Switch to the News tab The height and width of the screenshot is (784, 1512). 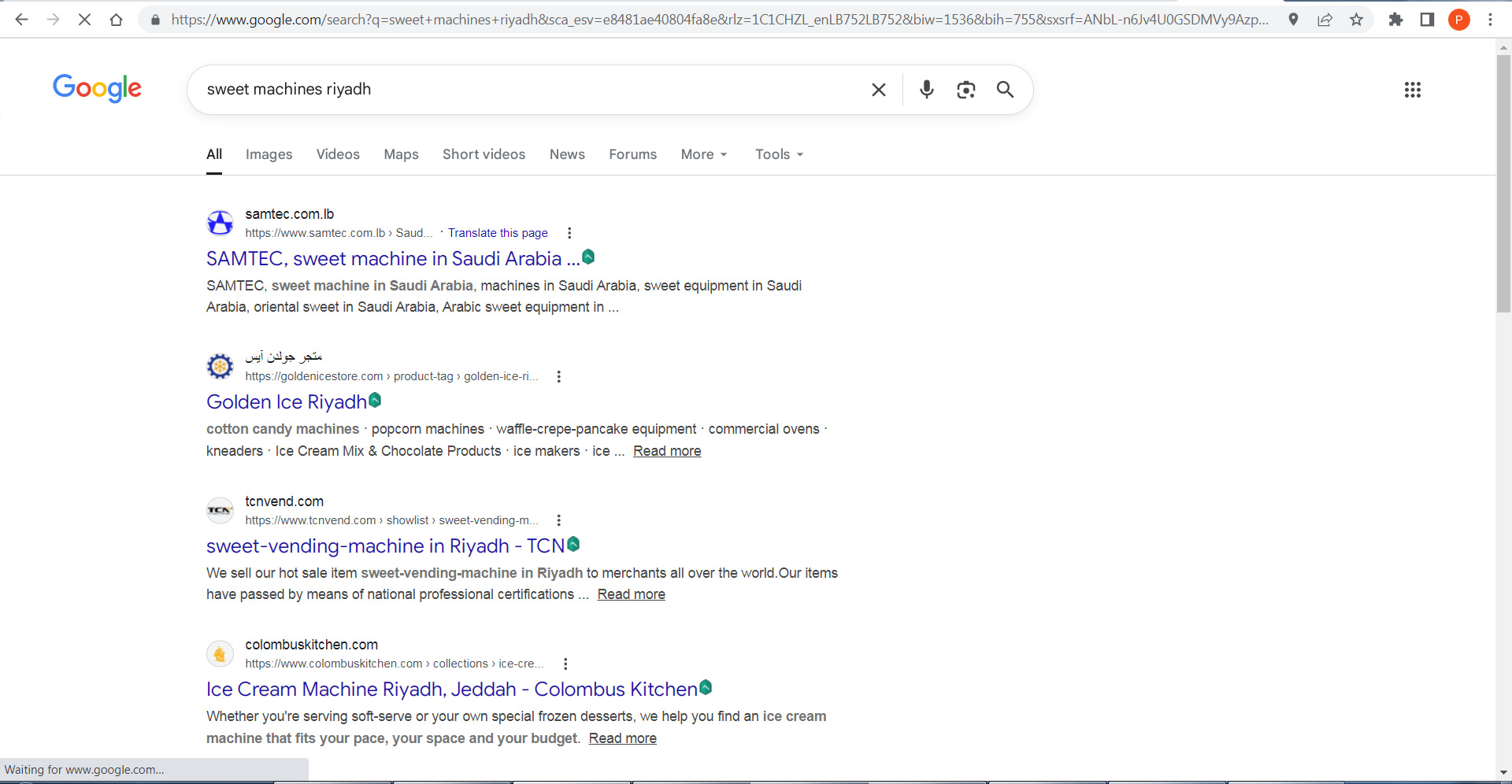(x=567, y=154)
